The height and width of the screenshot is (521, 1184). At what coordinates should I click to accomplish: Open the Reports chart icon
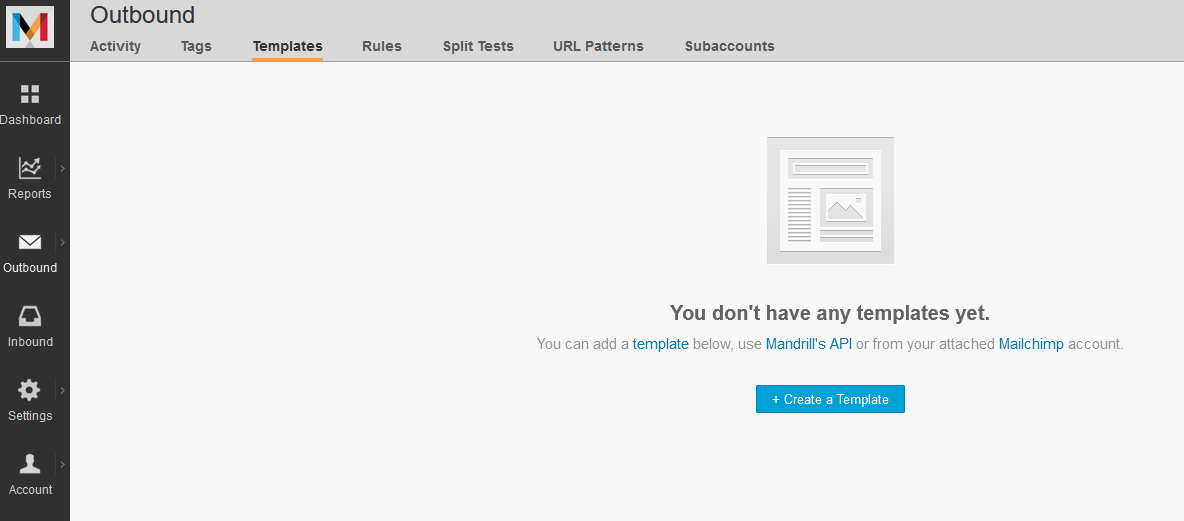coord(30,168)
